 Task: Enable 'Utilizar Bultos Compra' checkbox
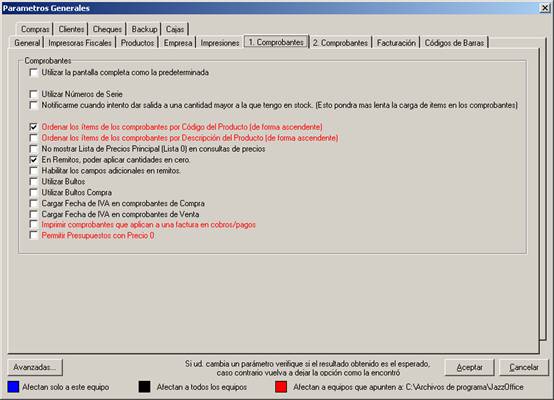pos(34,192)
